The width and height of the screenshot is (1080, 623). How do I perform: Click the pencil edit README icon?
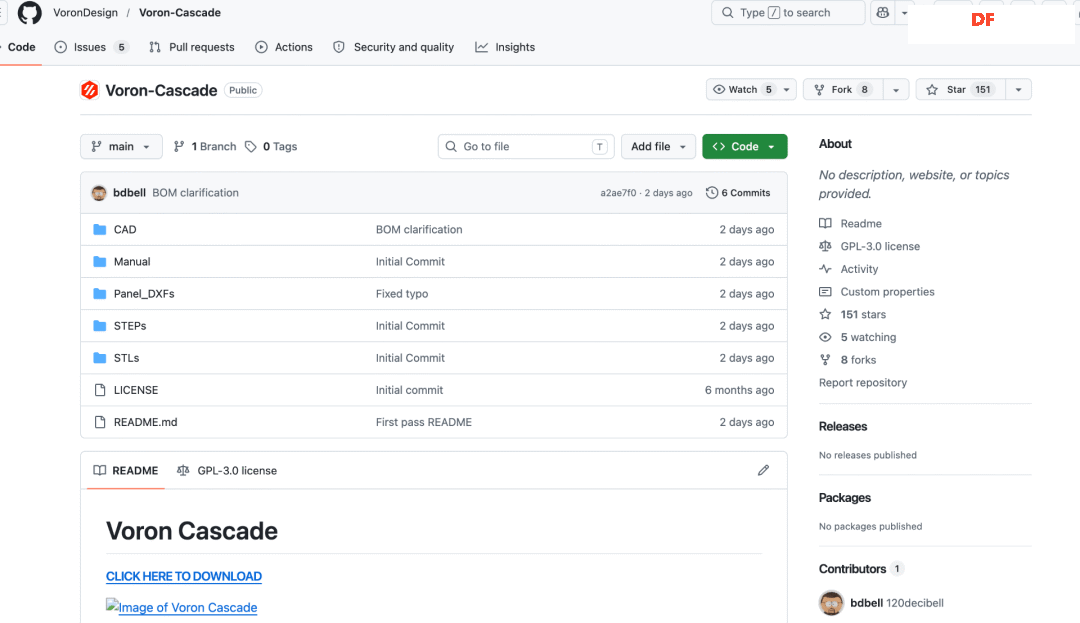click(763, 470)
